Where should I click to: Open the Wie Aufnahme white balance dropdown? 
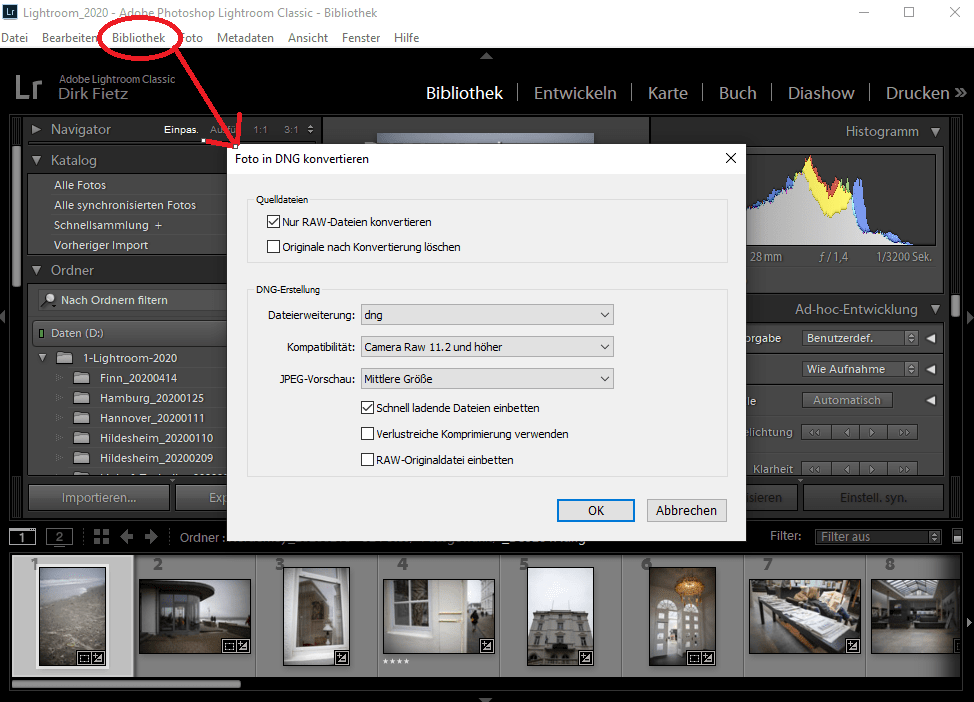[x=860, y=369]
